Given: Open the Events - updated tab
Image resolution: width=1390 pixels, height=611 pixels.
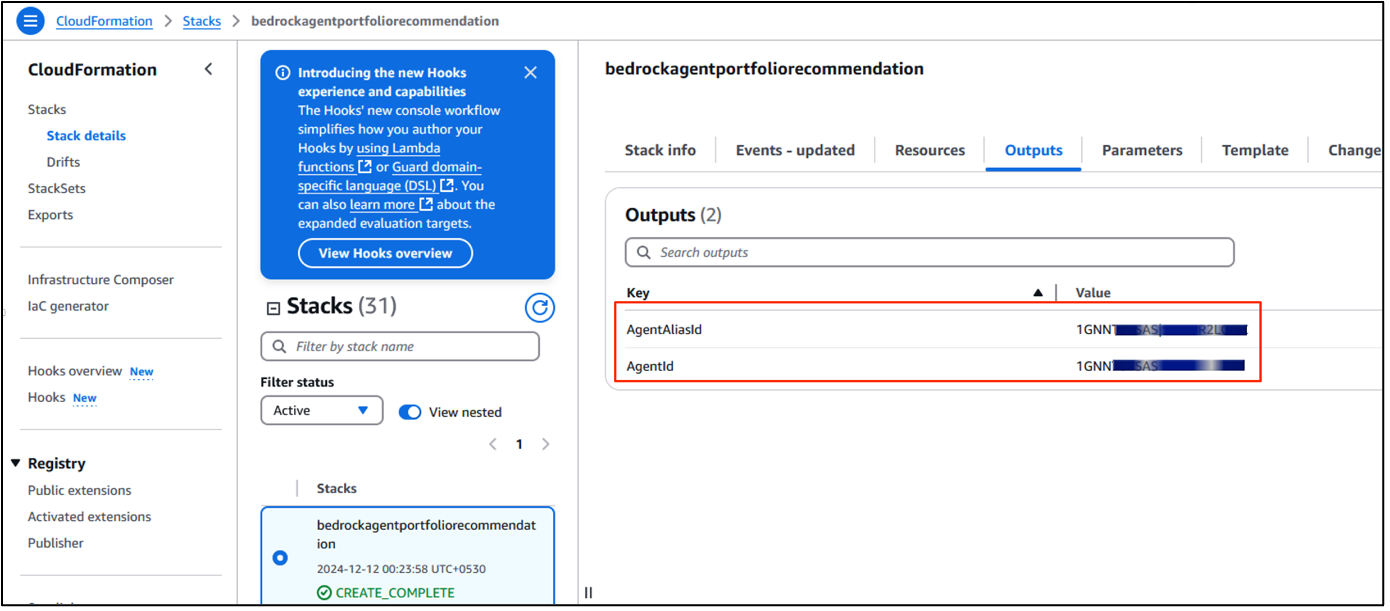Looking at the screenshot, I should point(795,150).
